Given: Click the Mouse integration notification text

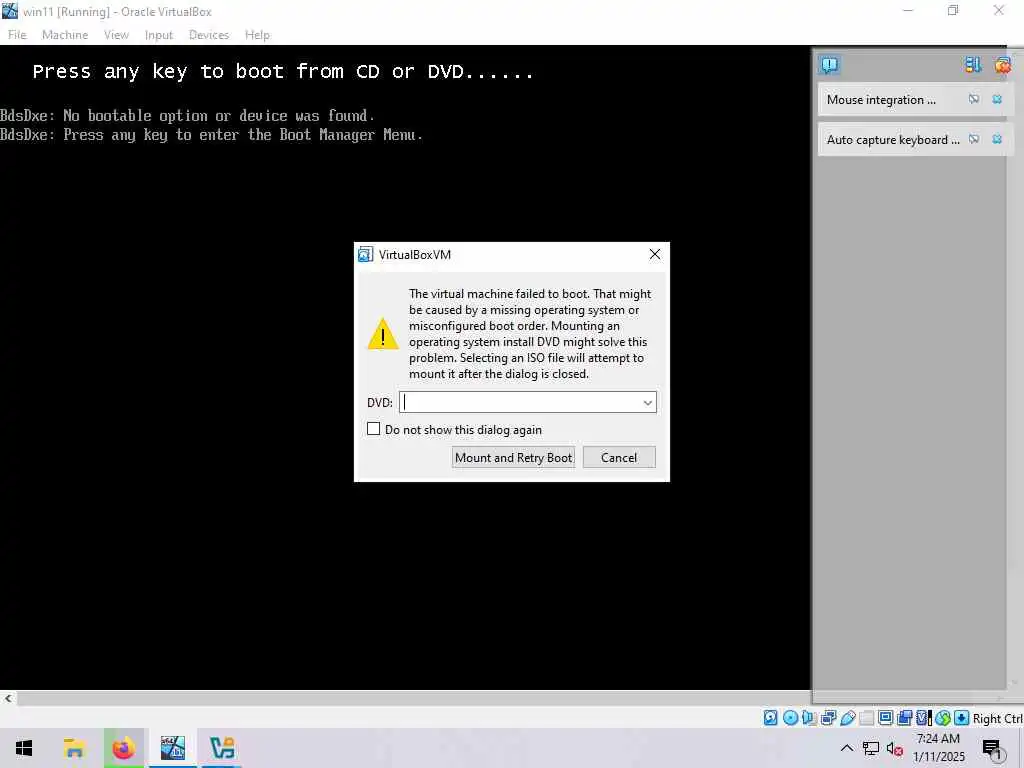Looking at the screenshot, I should pos(881,99).
